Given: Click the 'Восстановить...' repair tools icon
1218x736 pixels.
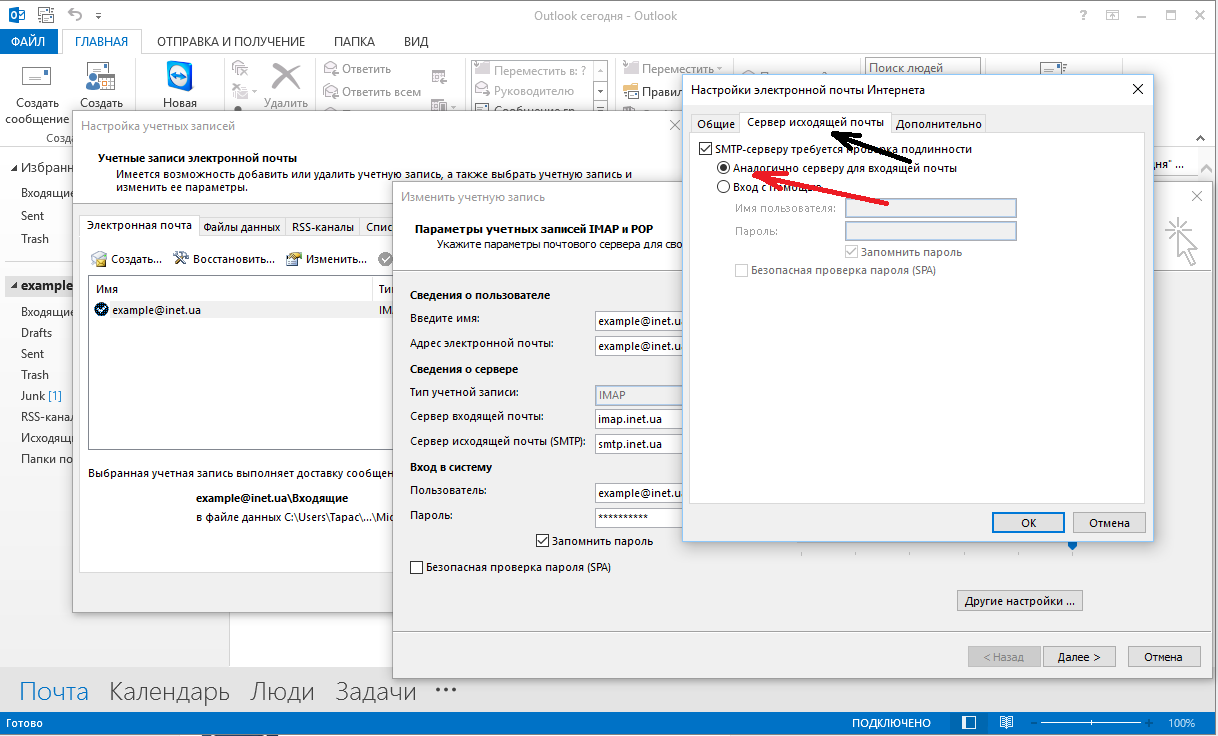Looking at the screenshot, I should [181, 259].
